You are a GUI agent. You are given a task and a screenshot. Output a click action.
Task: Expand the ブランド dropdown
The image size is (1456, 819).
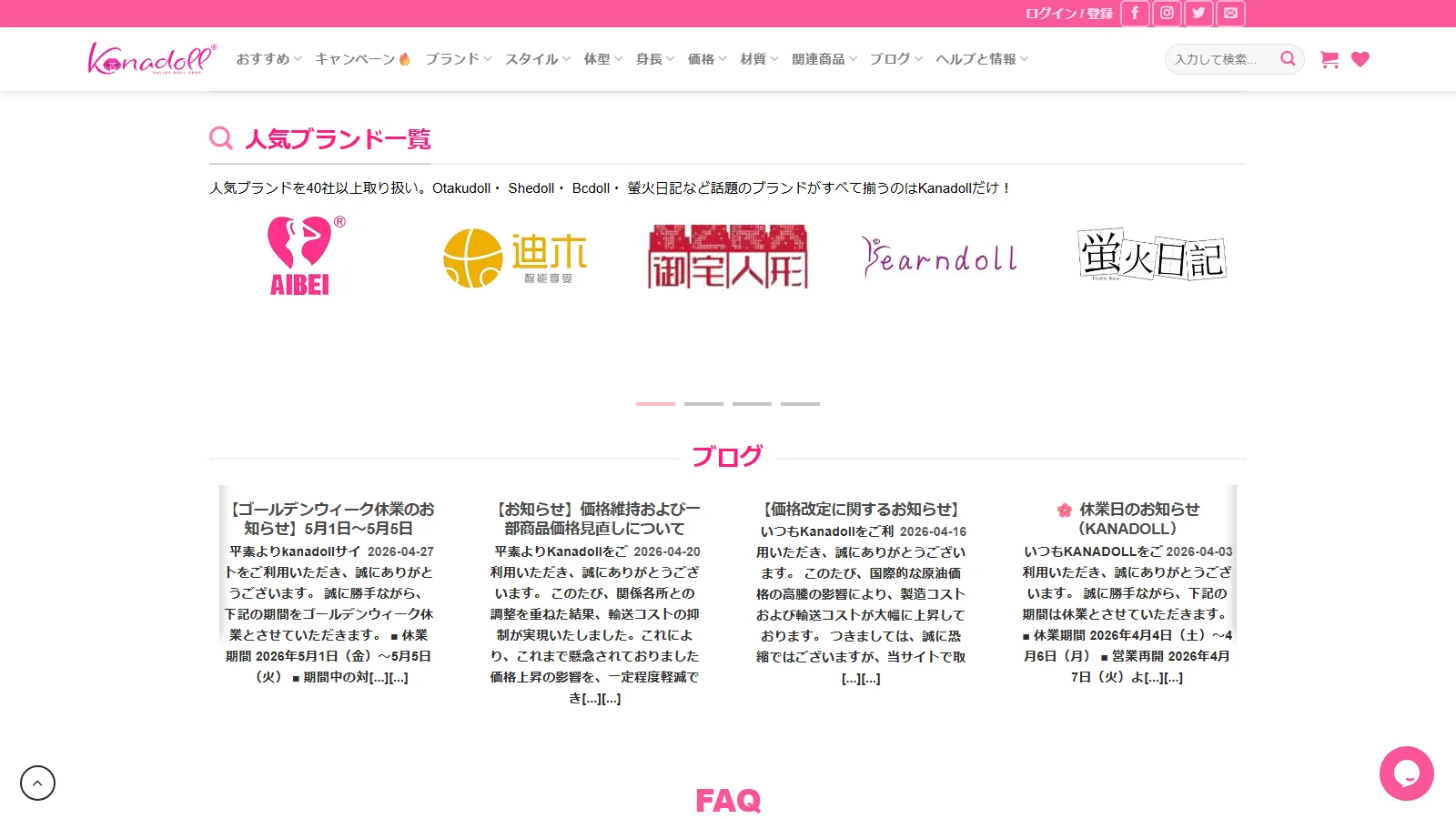pyautogui.click(x=459, y=59)
